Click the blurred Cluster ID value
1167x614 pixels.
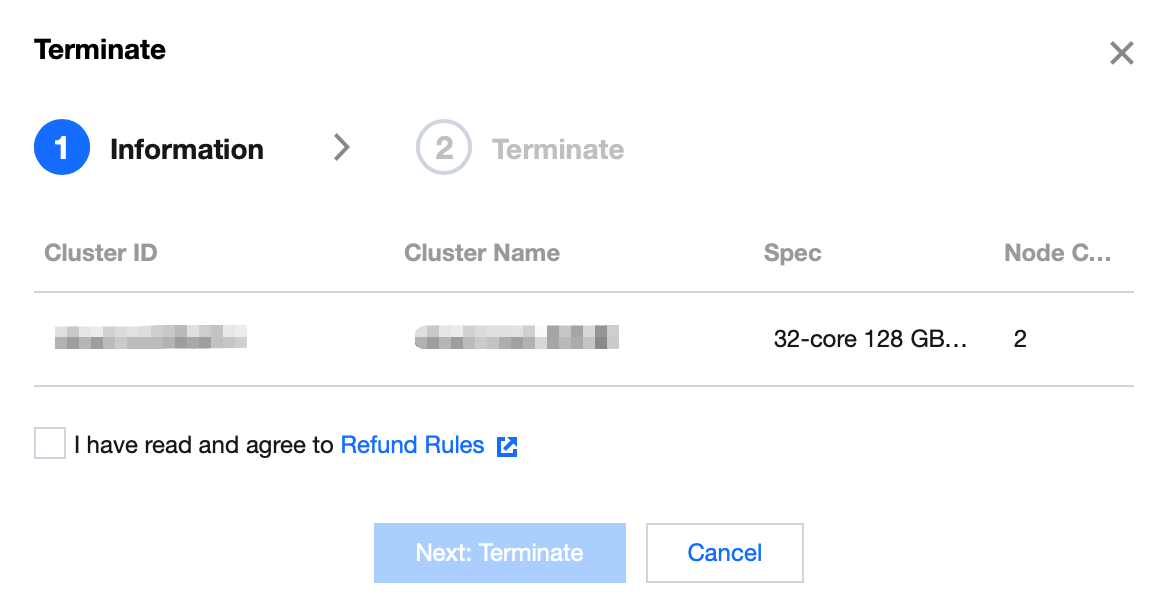click(x=150, y=338)
